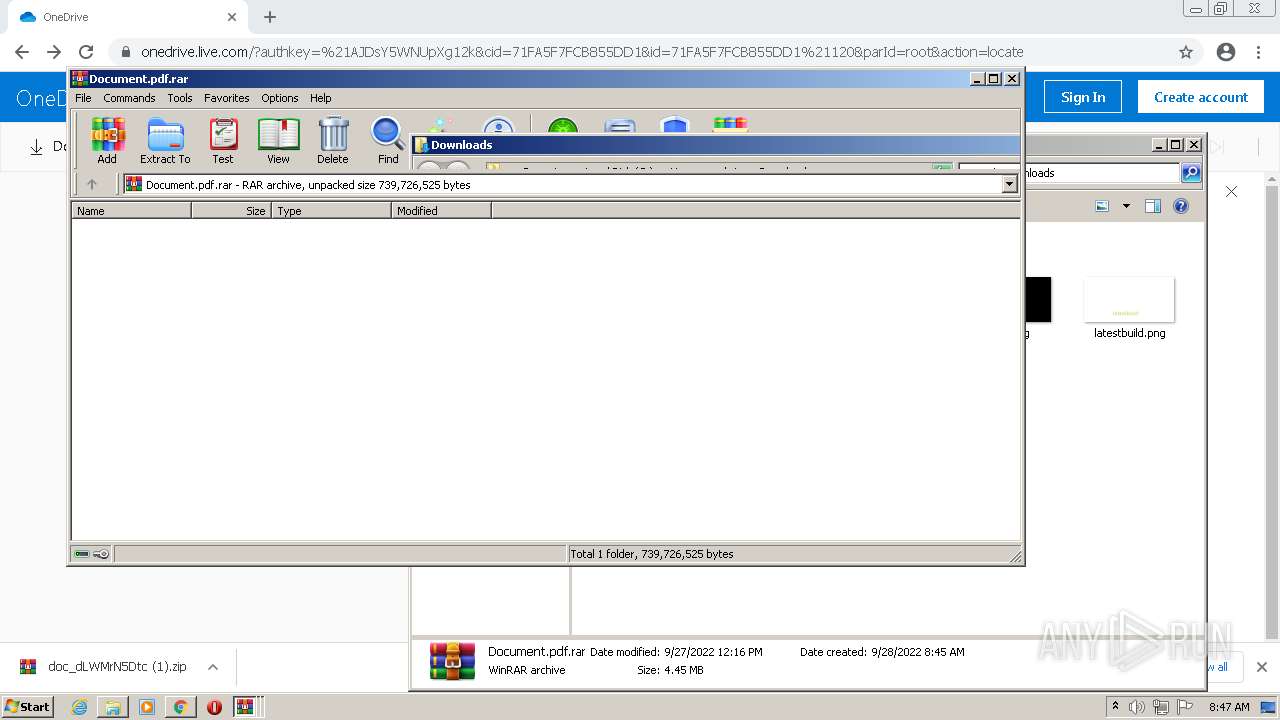Click the Create account button
The height and width of the screenshot is (720, 1280).
tap(1201, 97)
